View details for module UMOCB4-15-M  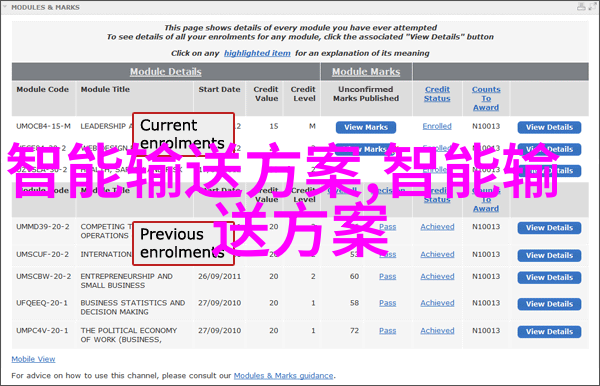(549, 127)
